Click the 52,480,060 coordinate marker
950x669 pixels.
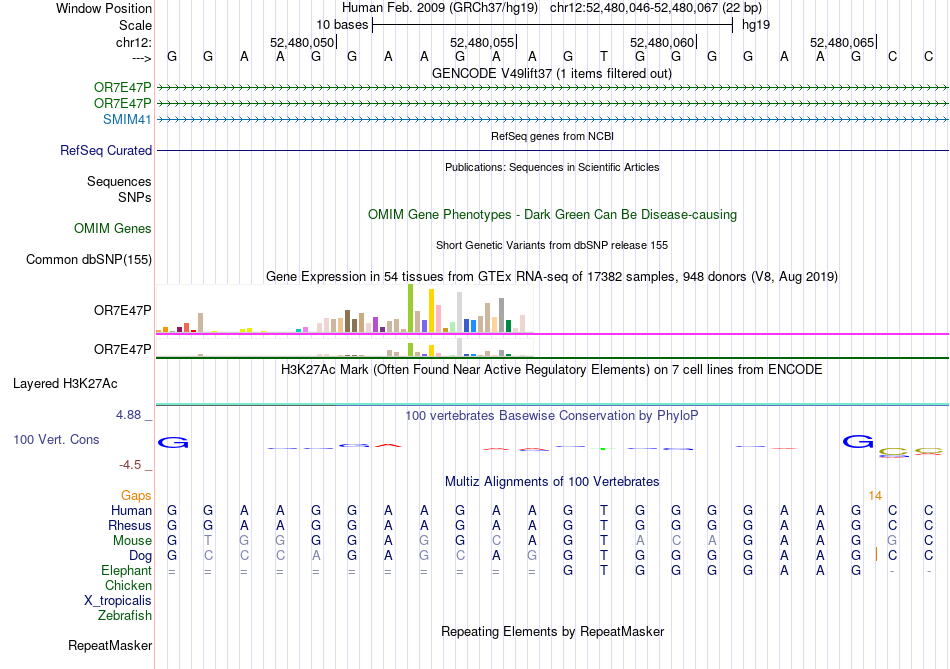pyautogui.click(x=662, y=42)
